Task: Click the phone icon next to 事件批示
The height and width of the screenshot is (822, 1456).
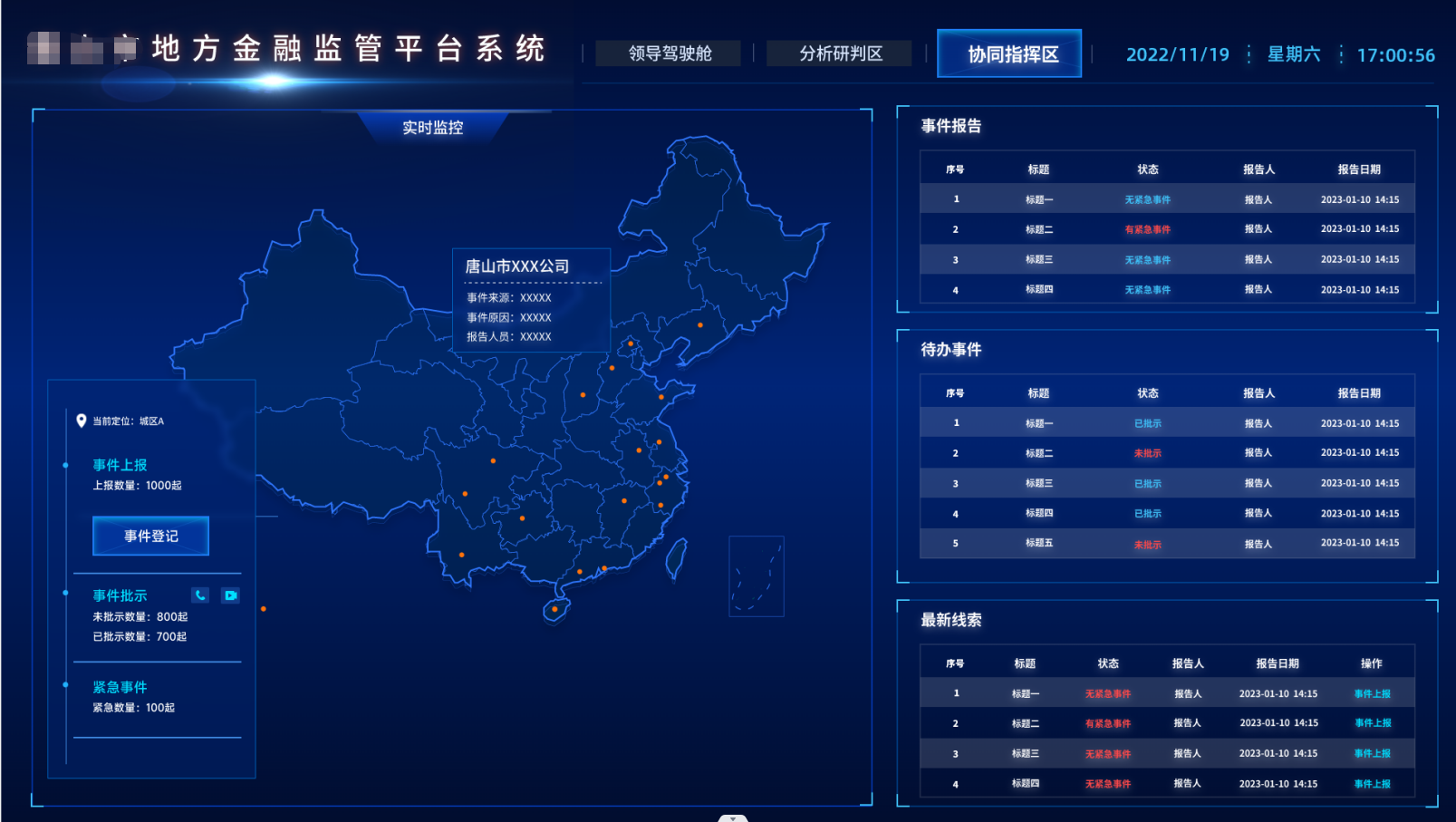Action: 200,595
